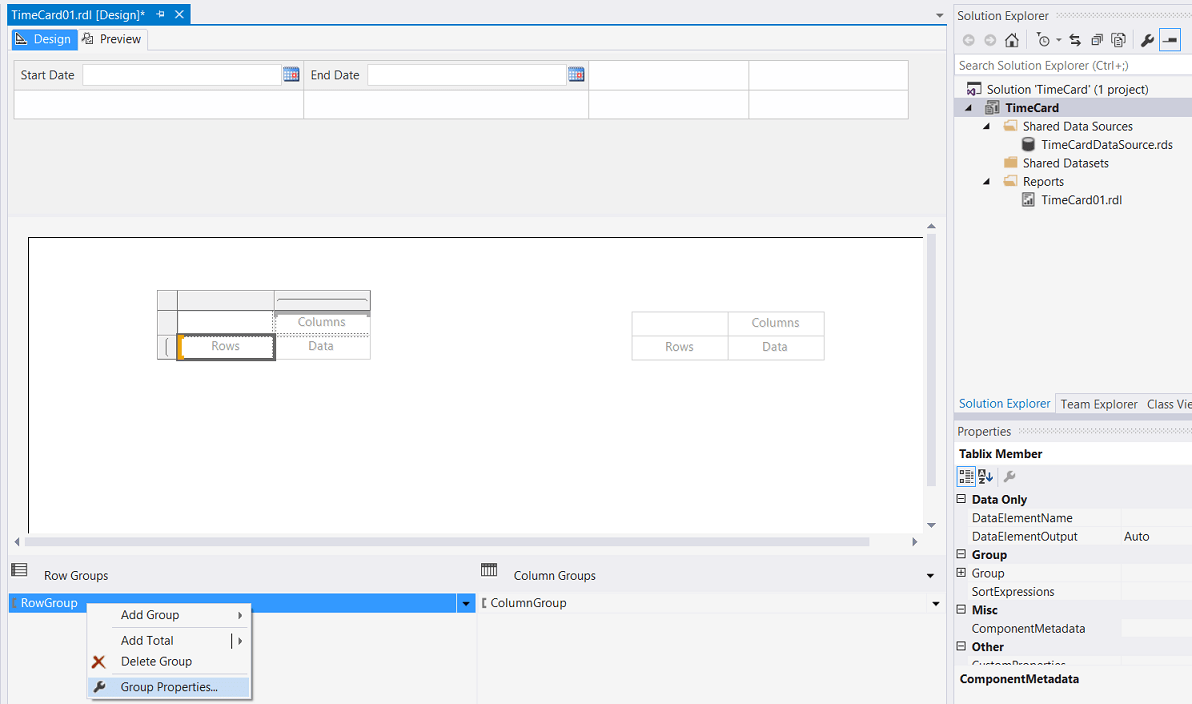Select the Team Explorer tab

coord(1099,403)
